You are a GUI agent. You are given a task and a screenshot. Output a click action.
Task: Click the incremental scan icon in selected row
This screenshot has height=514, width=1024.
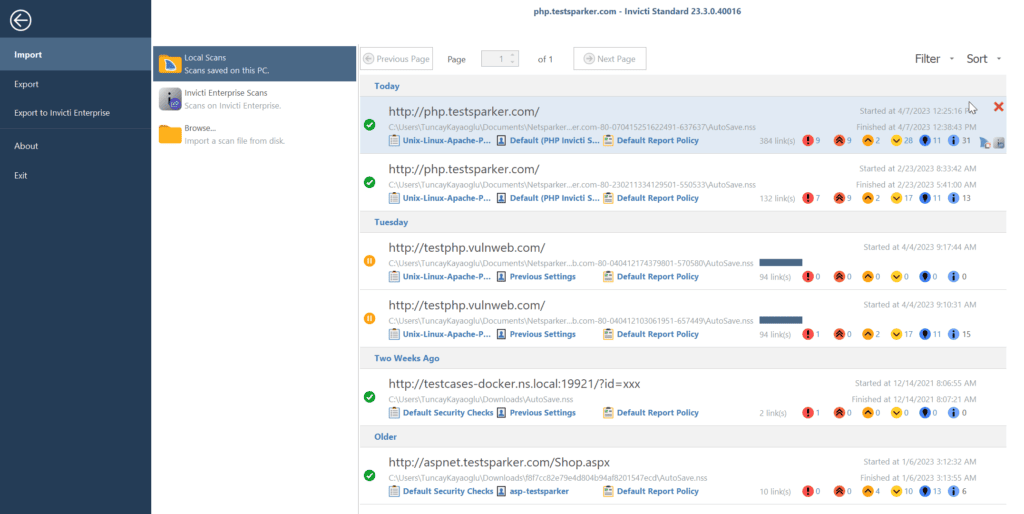click(x=984, y=143)
